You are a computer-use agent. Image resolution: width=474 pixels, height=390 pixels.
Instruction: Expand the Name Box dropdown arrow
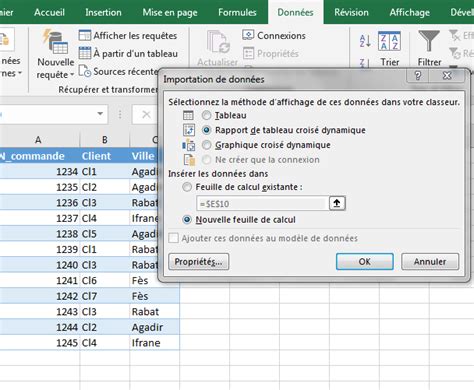tap(100, 114)
